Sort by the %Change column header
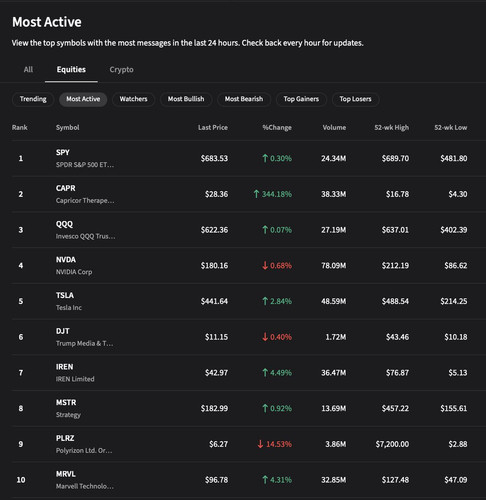Image resolution: width=486 pixels, height=500 pixels. [277, 128]
